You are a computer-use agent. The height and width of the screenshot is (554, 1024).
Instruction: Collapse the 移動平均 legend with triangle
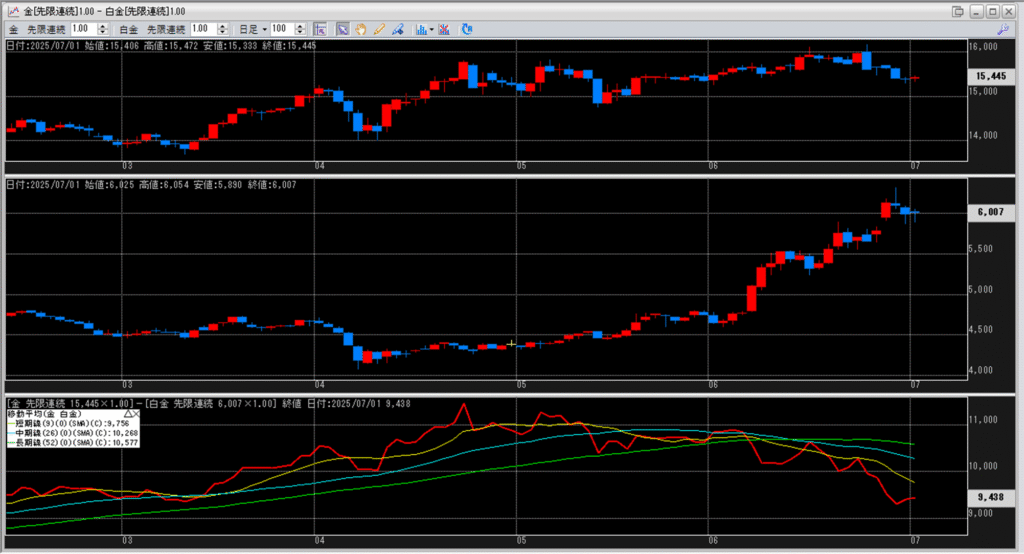coord(128,413)
